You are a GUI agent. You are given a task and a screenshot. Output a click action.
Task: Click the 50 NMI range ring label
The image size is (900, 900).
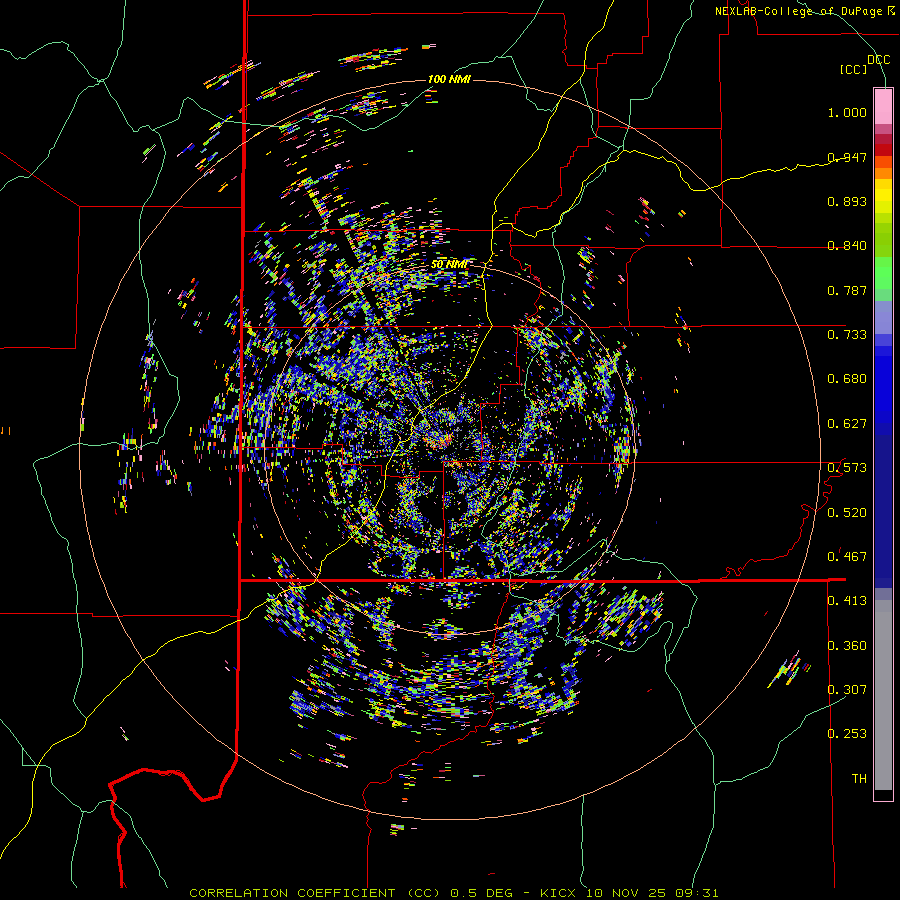coord(449,264)
